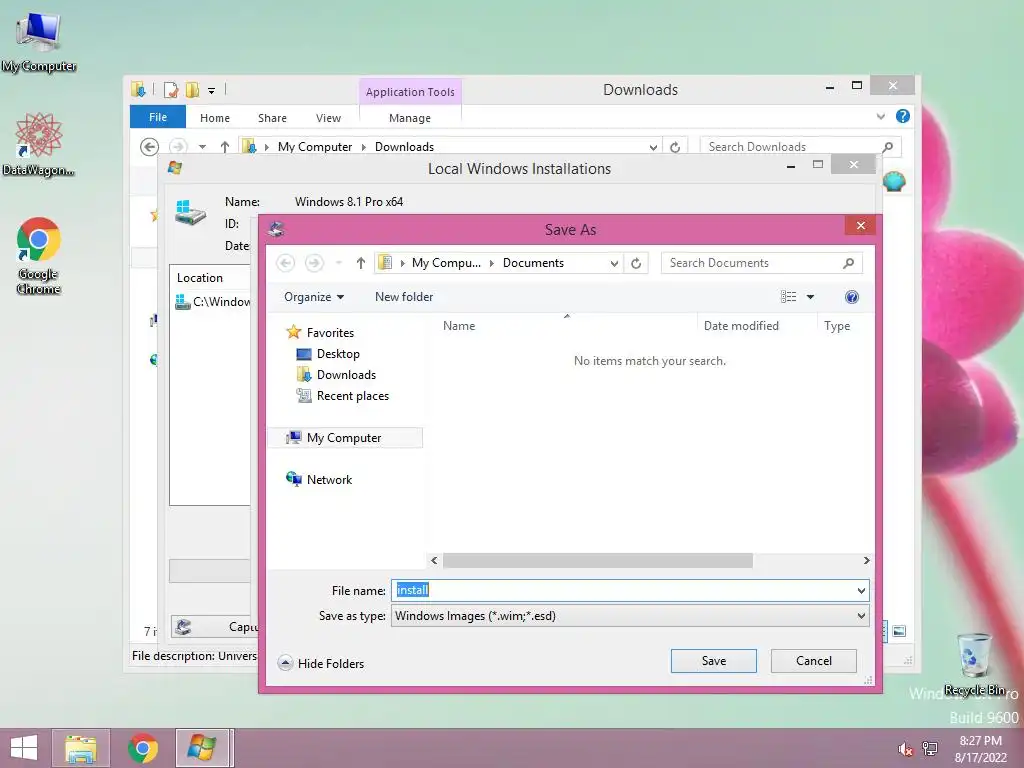This screenshot has height=768, width=1024.
Task: Refresh the Downloads window
Action: pos(675,147)
